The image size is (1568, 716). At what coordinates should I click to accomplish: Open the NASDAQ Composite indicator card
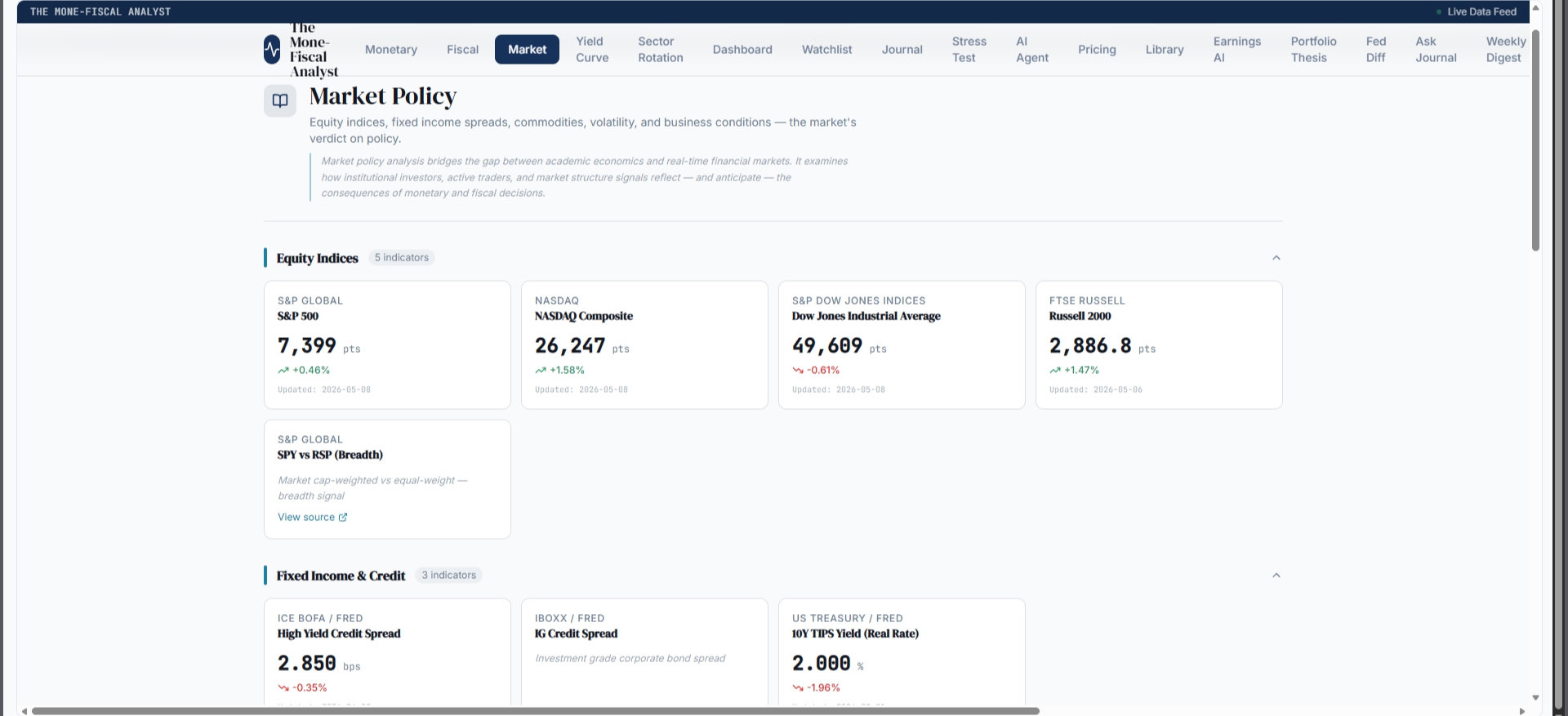pos(644,345)
